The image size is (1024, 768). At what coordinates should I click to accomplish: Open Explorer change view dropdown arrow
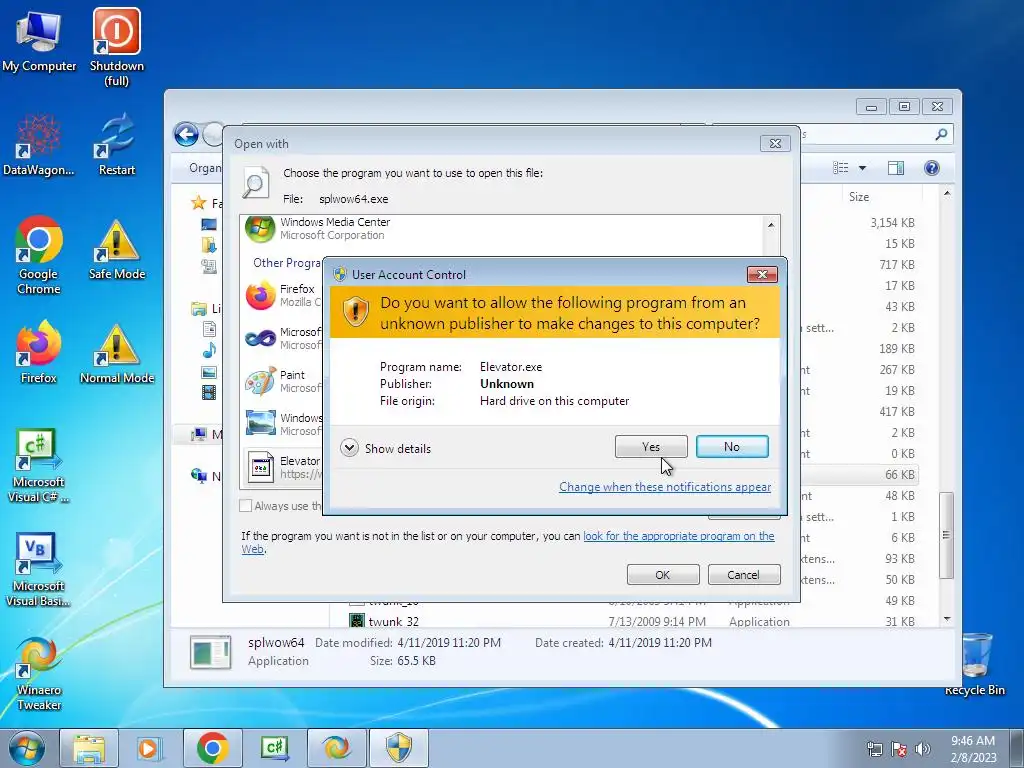(862, 168)
